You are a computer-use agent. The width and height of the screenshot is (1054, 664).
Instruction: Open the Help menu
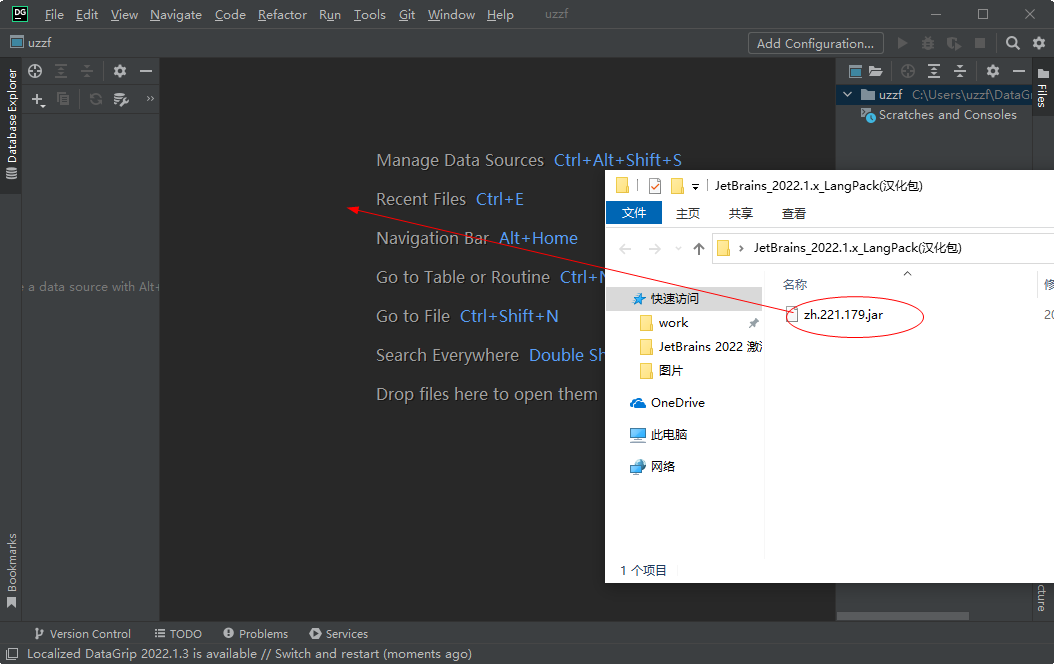(500, 15)
